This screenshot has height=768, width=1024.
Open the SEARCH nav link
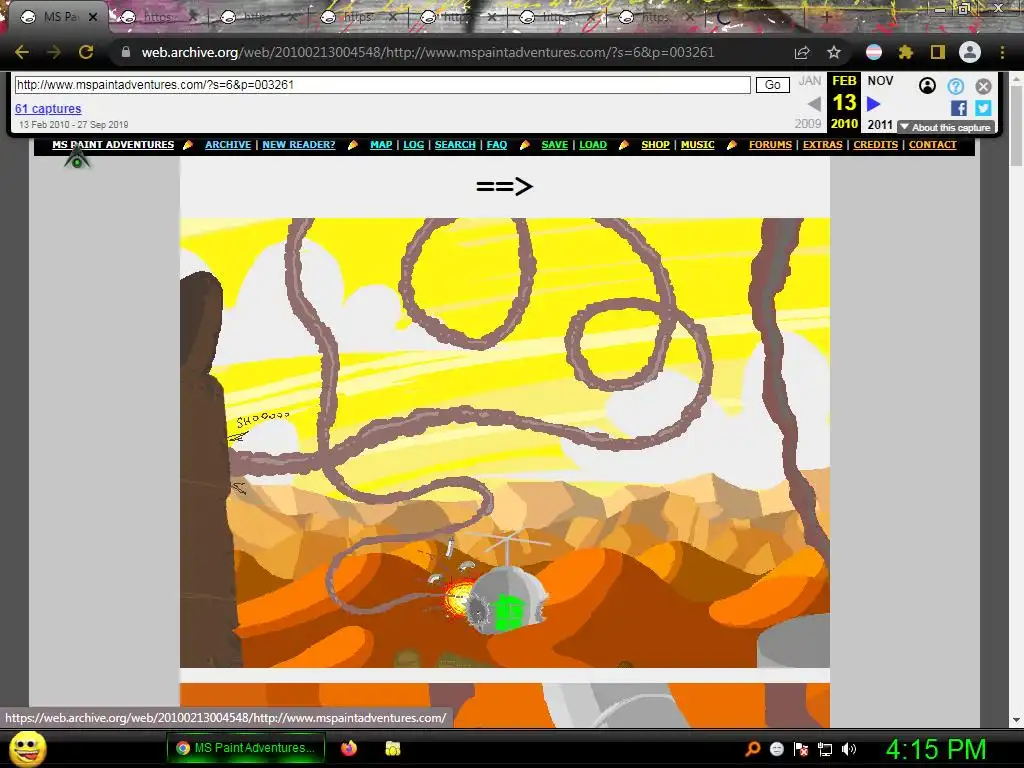455,145
